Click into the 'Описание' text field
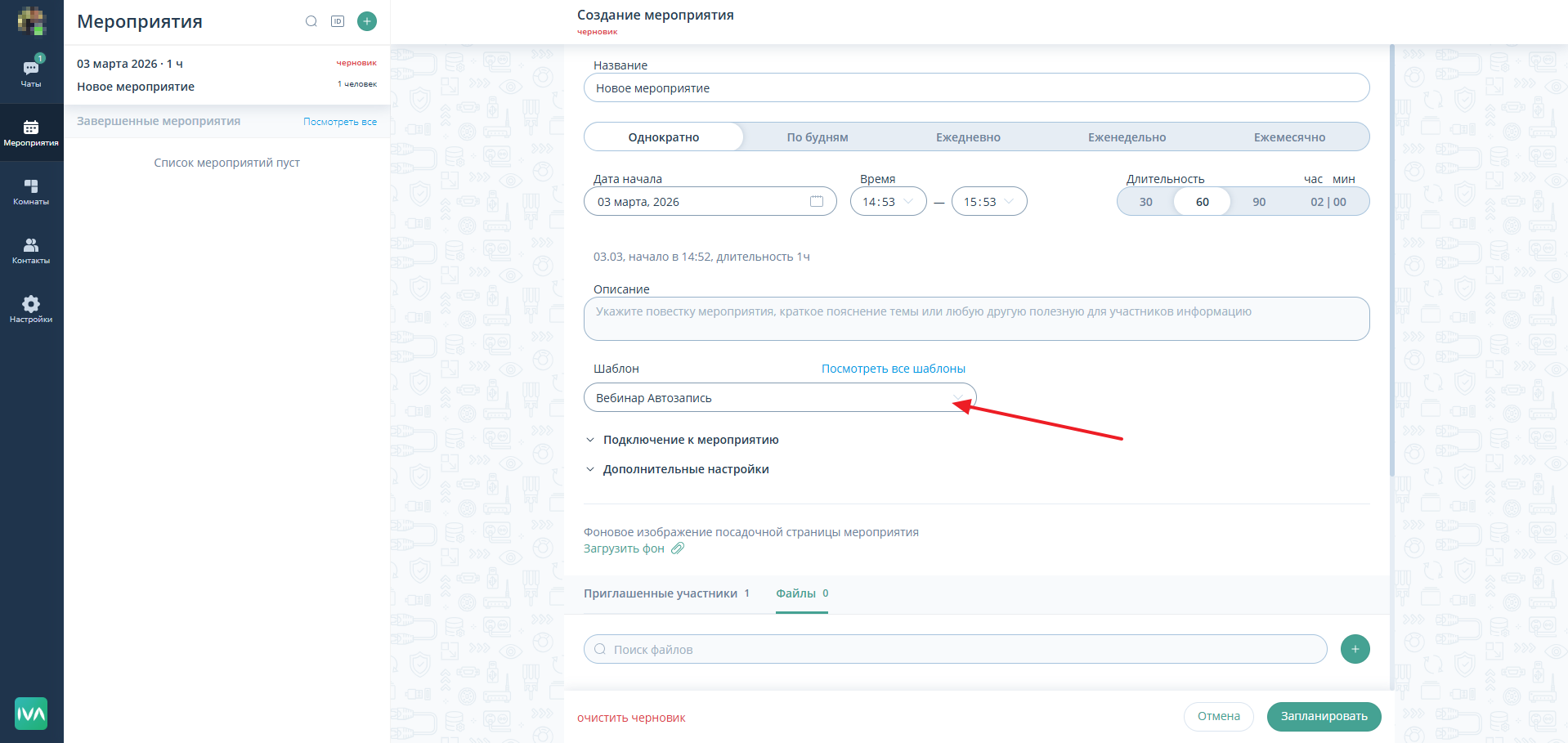 [x=976, y=319]
